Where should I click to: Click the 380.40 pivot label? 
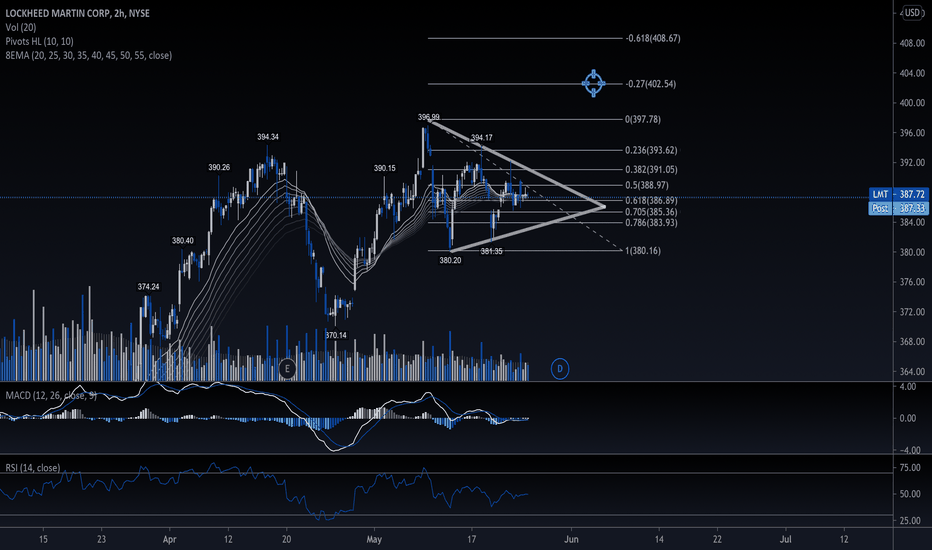click(182, 241)
